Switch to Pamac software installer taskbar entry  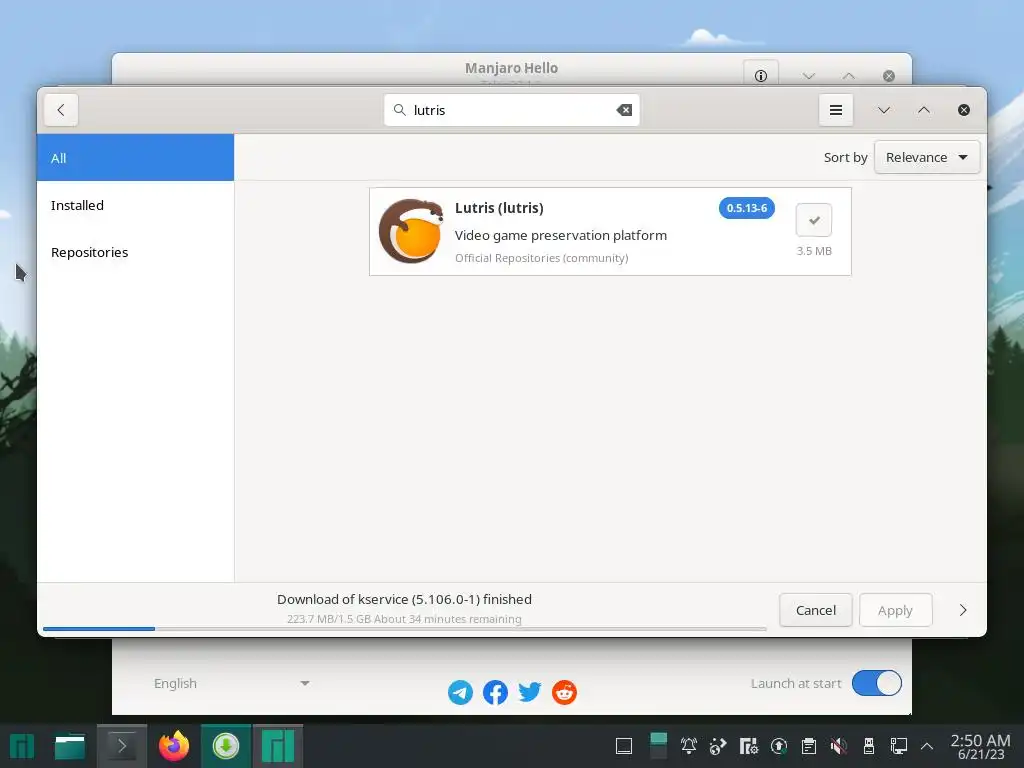pyautogui.click(x=226, y=746)
